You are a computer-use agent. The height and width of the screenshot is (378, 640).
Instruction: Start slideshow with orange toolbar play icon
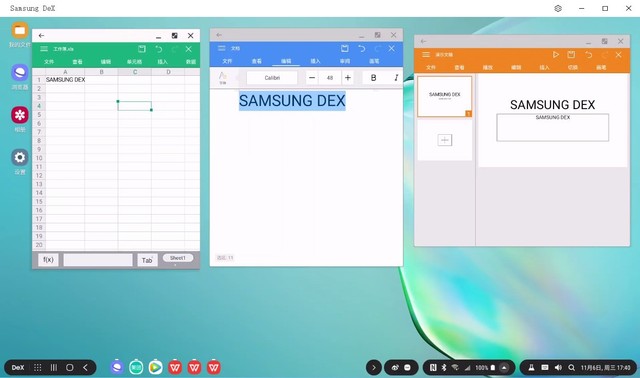pyautogui.click(x=556, y=54)
